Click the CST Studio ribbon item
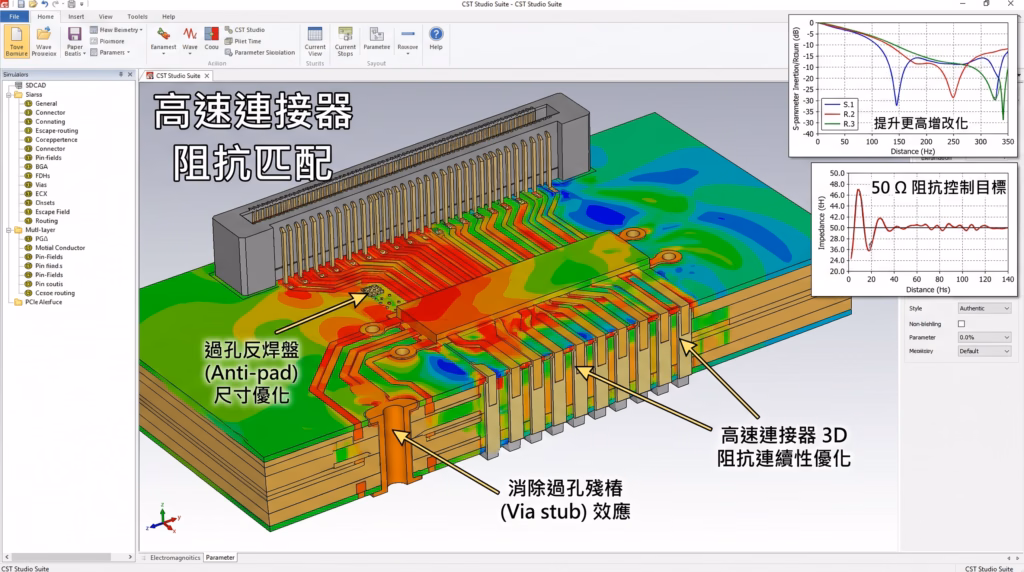The image size is (1024, 572). [245, 30]
